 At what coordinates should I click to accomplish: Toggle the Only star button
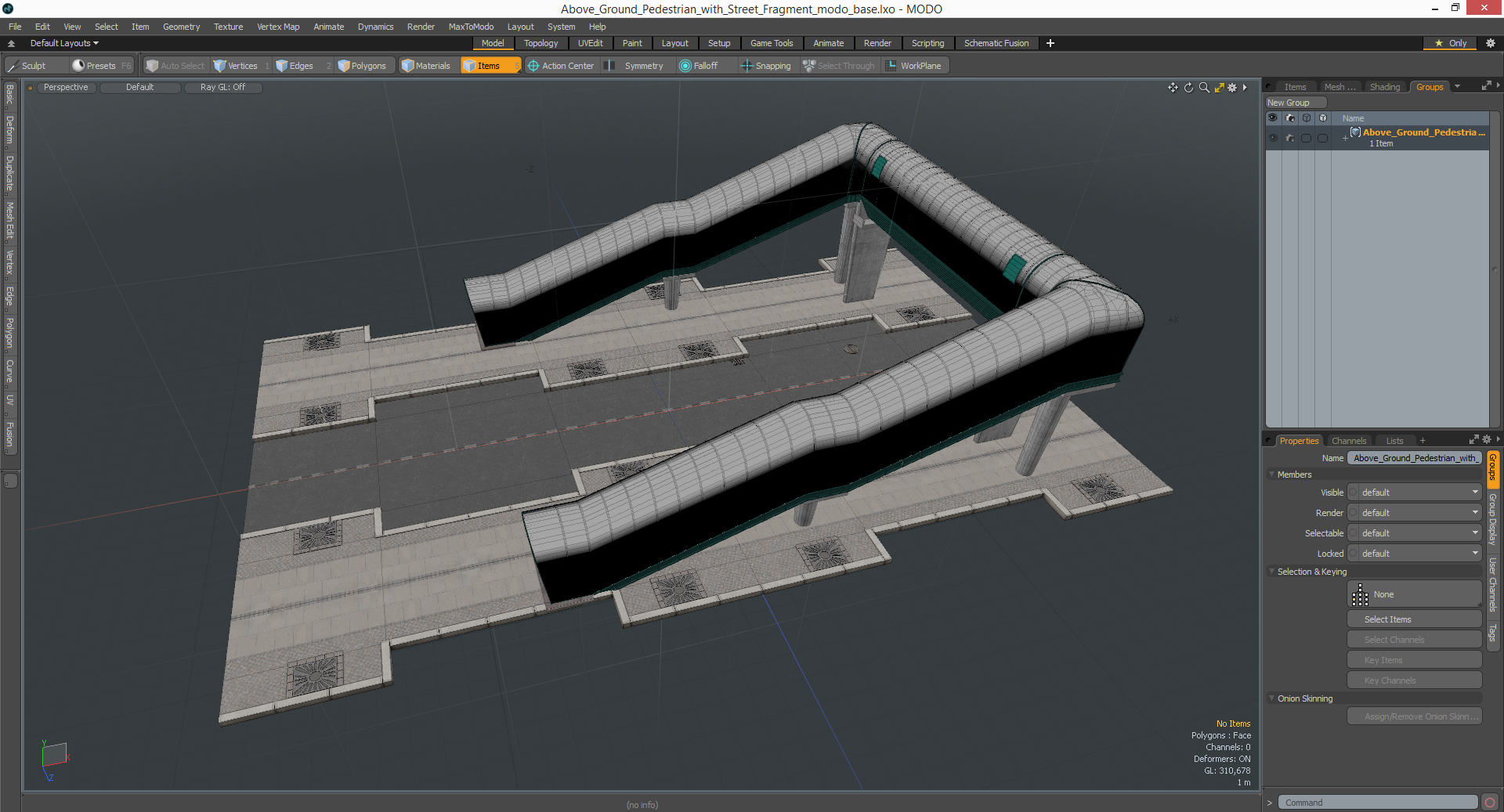click(1449, 43)
